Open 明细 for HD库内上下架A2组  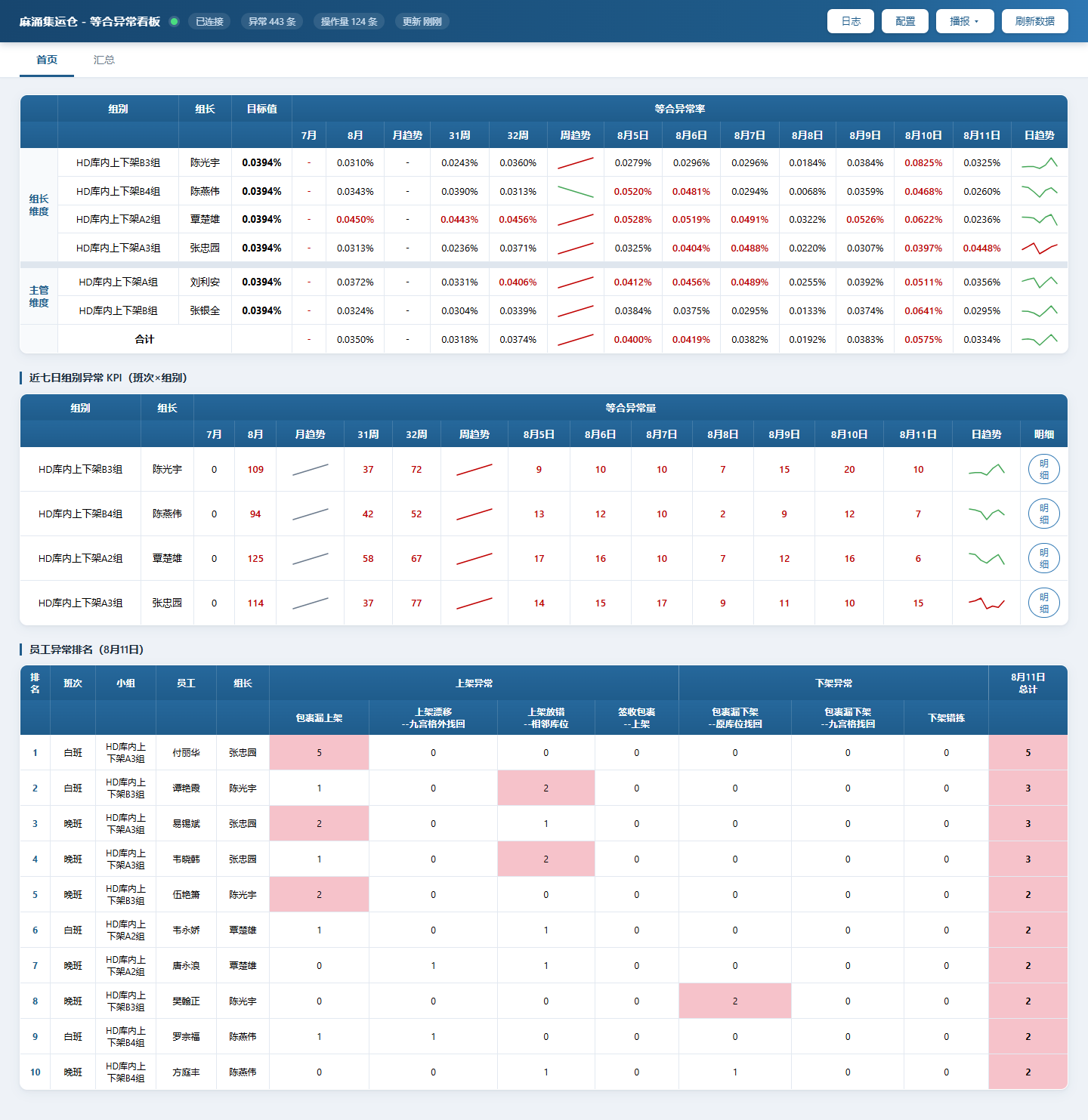click(x=1044, y=558)
